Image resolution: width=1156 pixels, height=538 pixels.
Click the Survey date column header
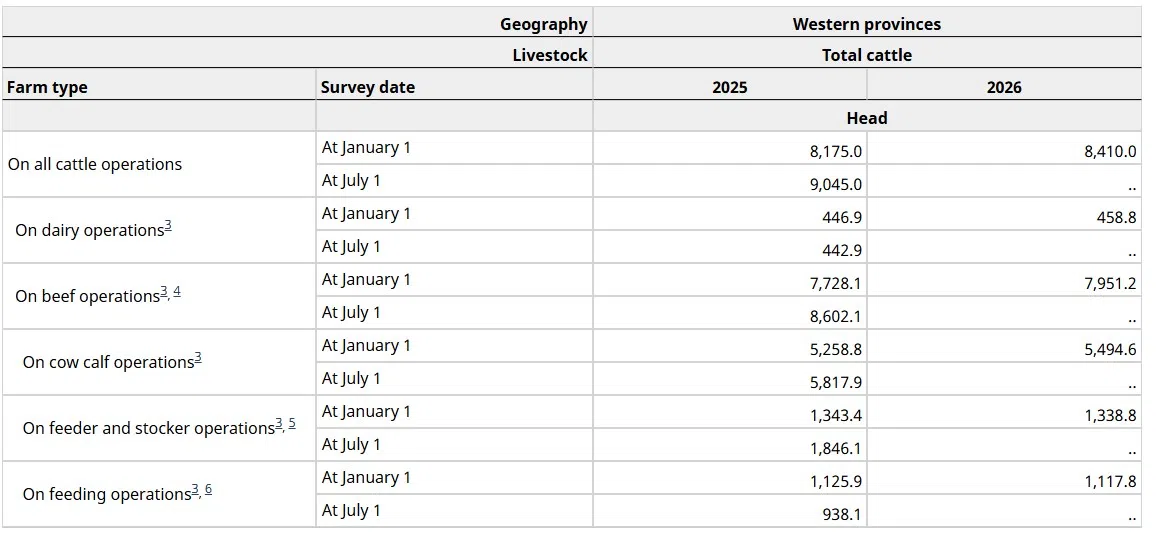click(x=367, y=87)
